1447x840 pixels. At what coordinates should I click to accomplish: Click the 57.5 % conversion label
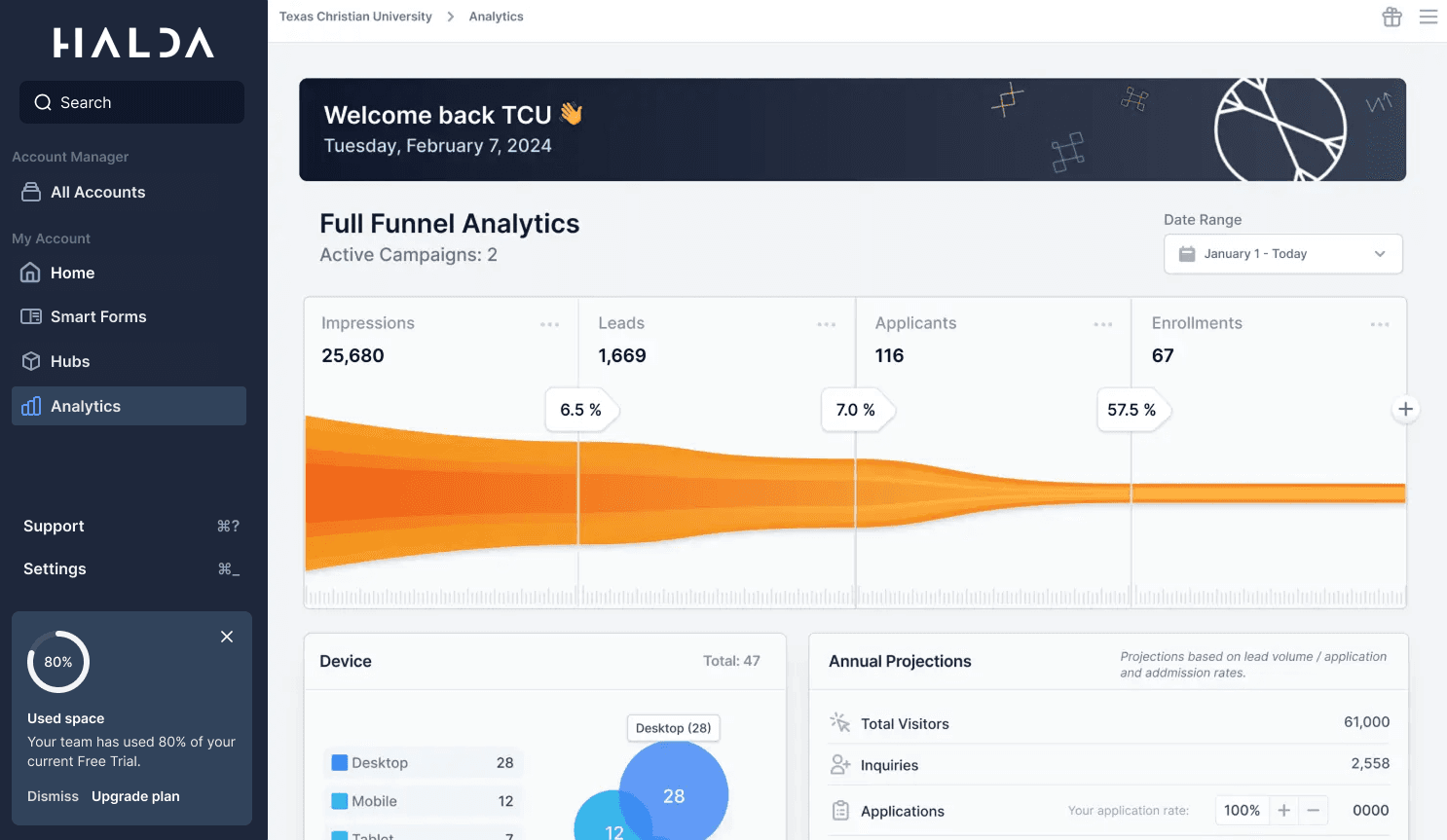click(1132, 410)
